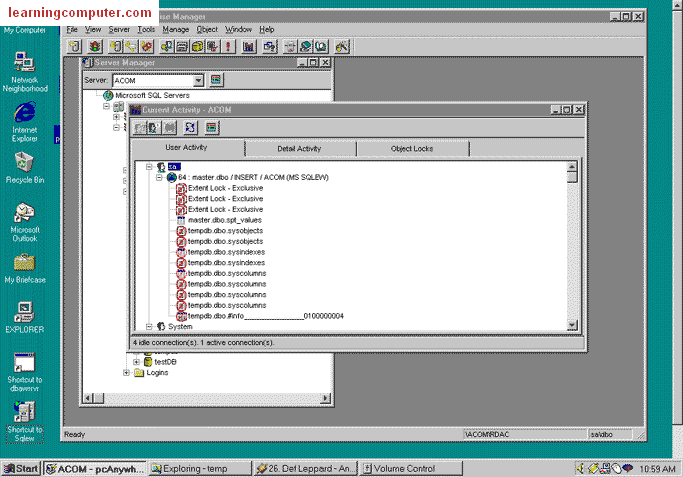Click the Register Server toolbar icon

75,46
